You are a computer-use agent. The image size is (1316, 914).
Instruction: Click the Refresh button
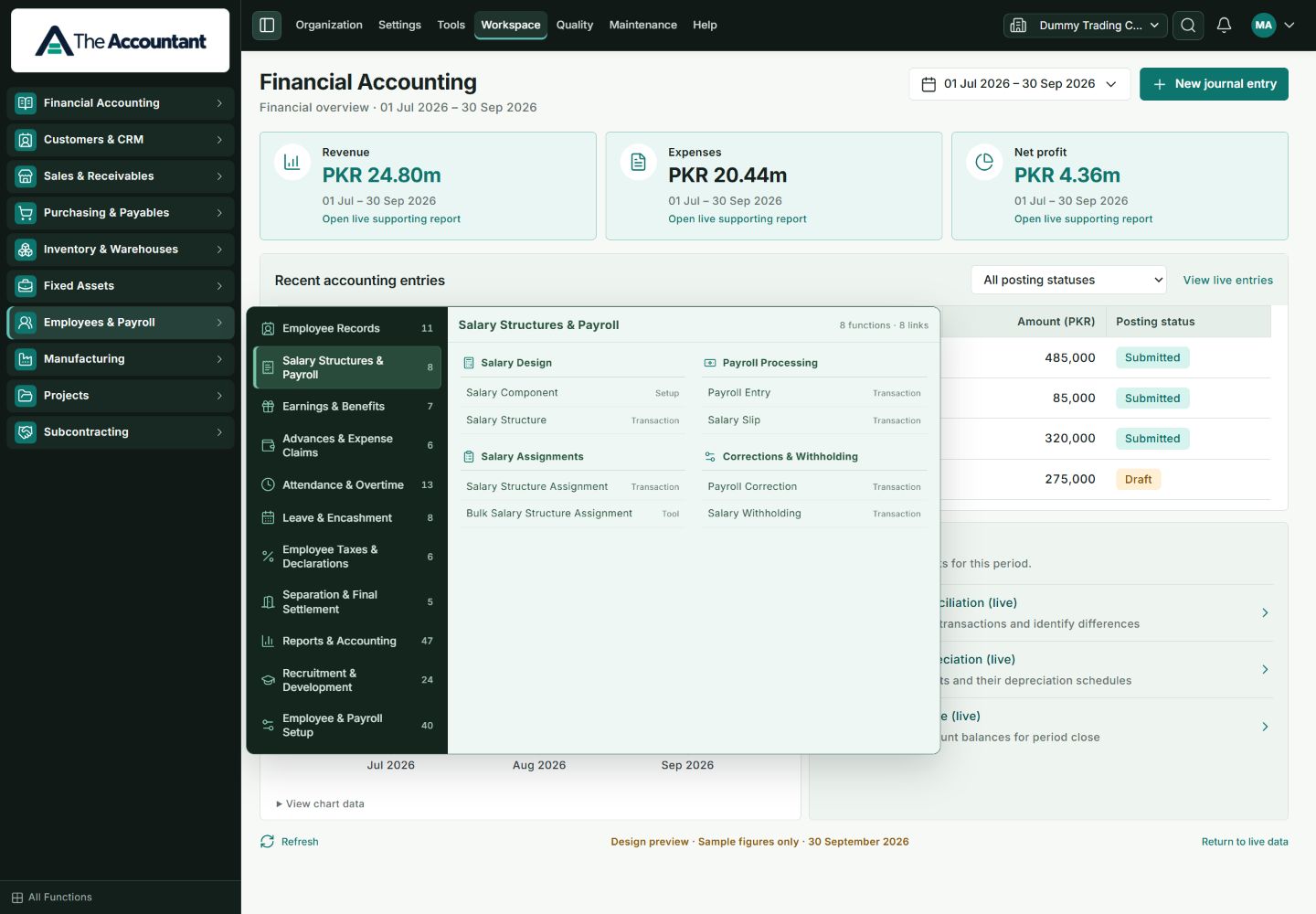[x=290, y=842]
